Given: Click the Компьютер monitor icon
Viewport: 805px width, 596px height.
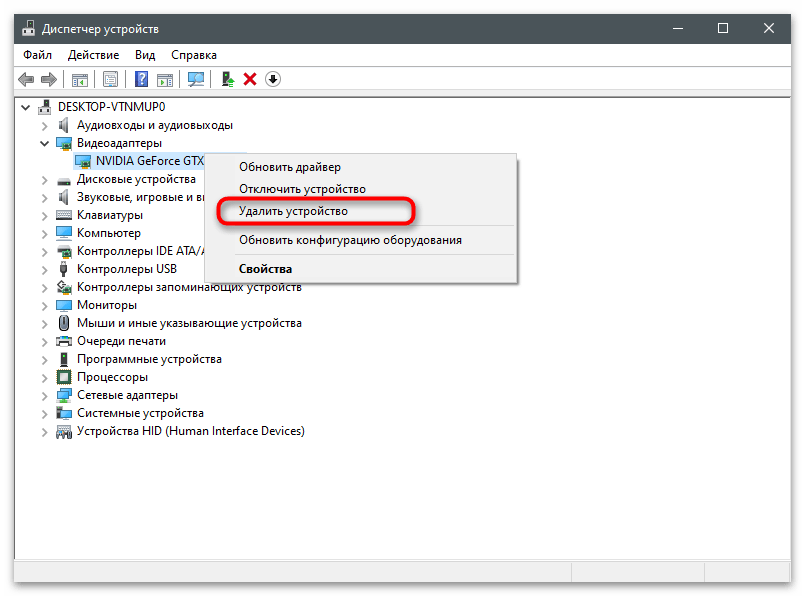Looking at the screenshot, I should tap(64, 233).
